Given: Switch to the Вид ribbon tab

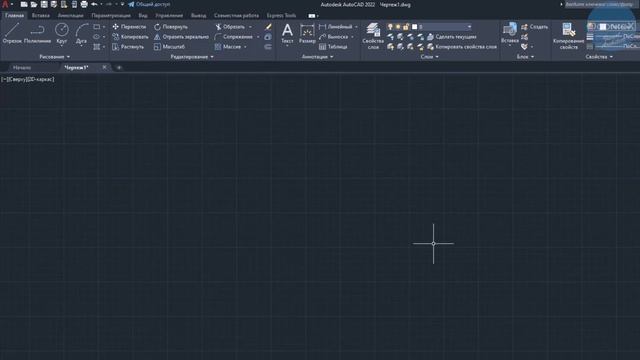Looking at the screenshot, I should point(142,16).
